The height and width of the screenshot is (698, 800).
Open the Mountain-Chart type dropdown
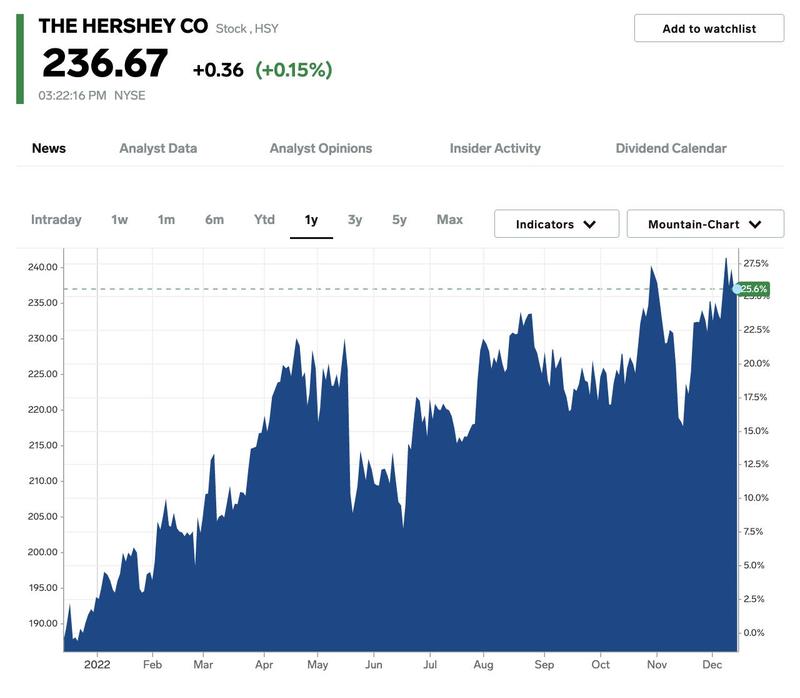pos(705,224)
